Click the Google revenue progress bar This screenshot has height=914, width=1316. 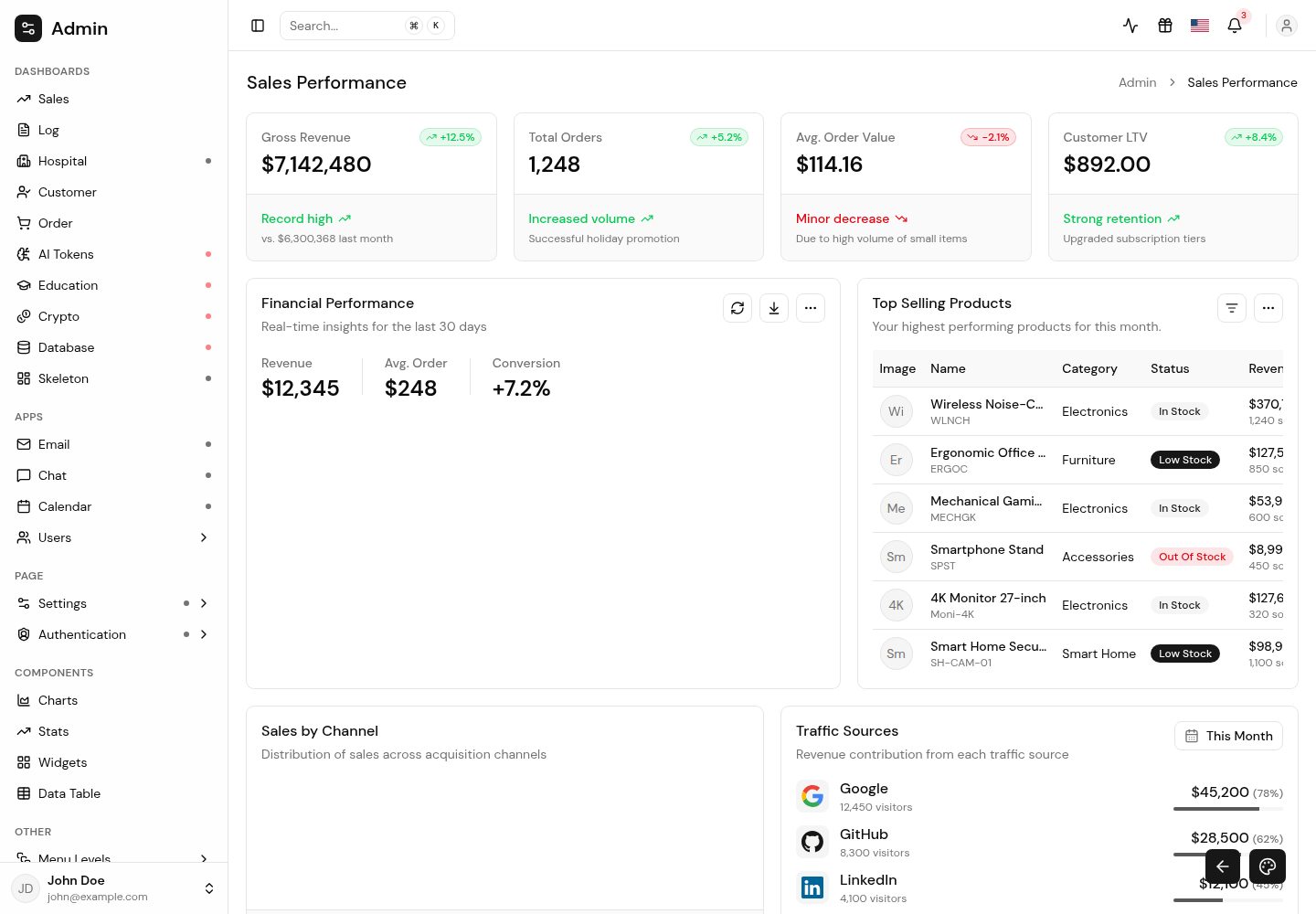click(1228, 809)
